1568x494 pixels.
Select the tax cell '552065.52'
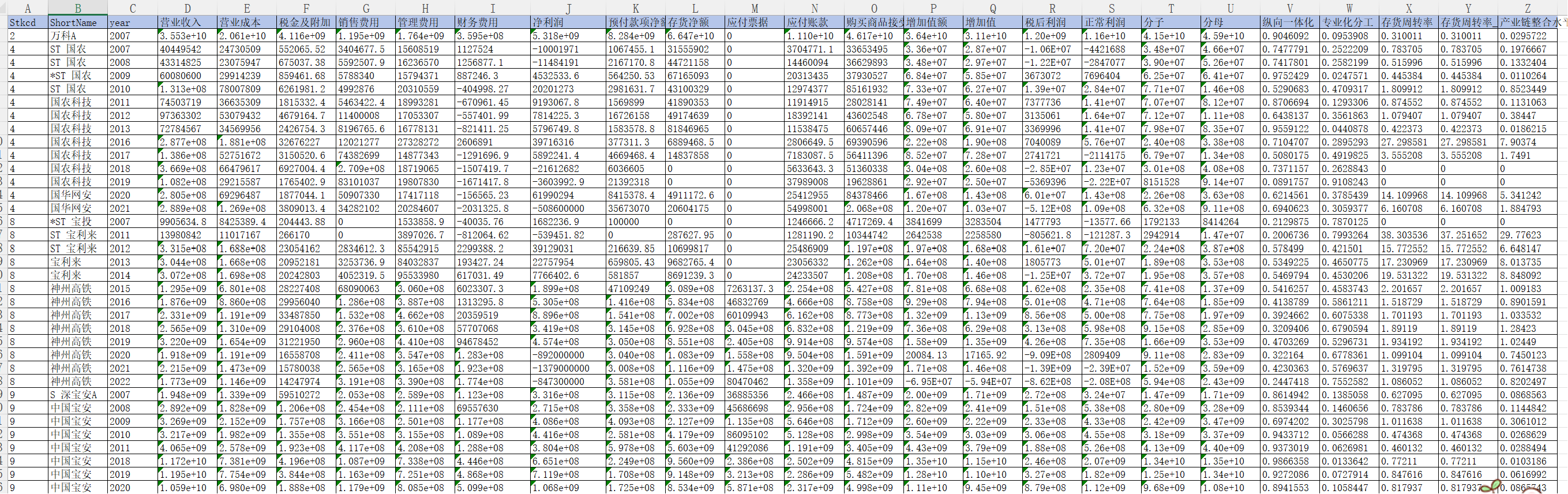(x=306, y=49)
